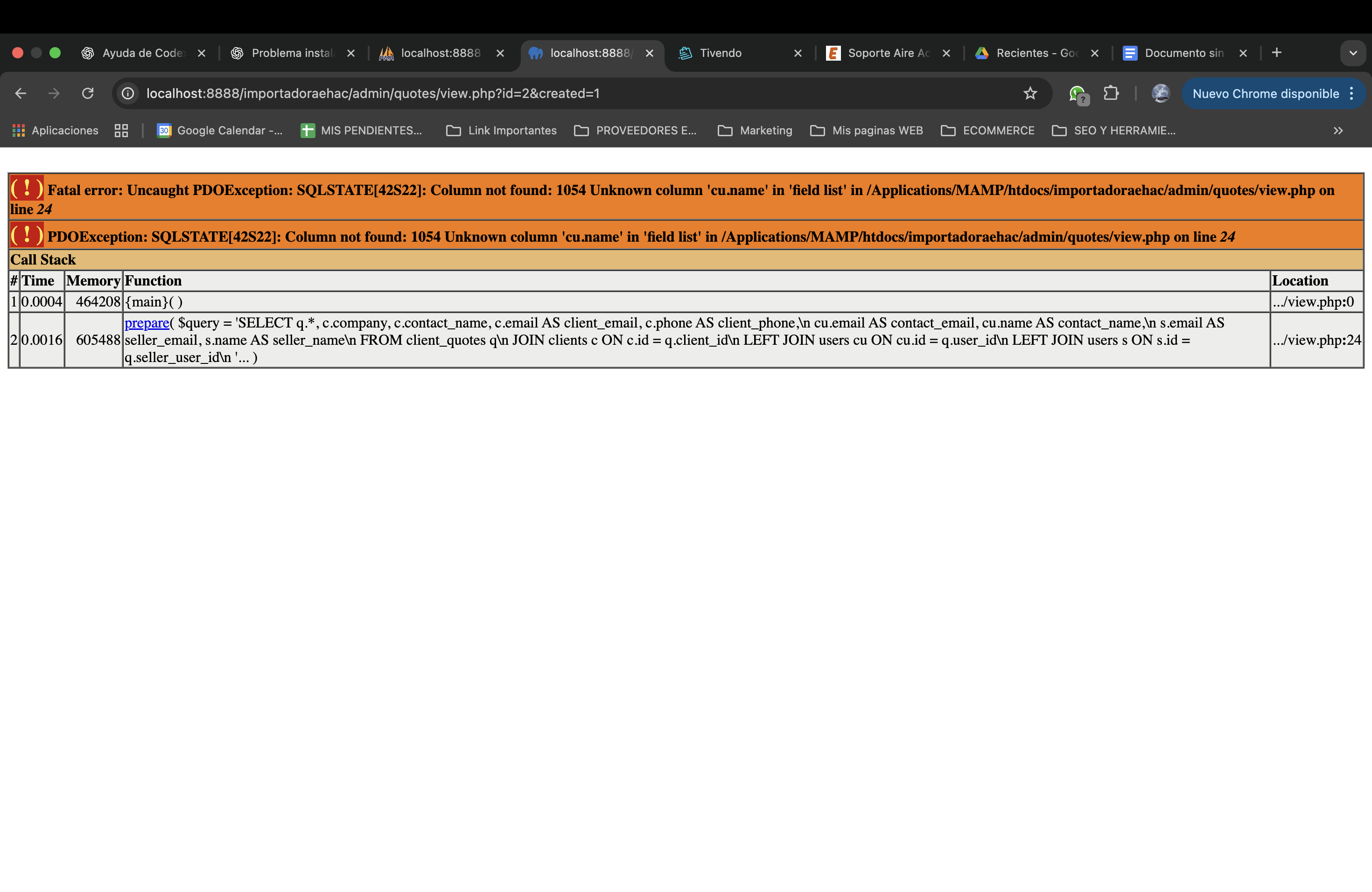Open a new tab with plus
The height and width of the screenshot is (892, 1372).
coord(1276,53)
